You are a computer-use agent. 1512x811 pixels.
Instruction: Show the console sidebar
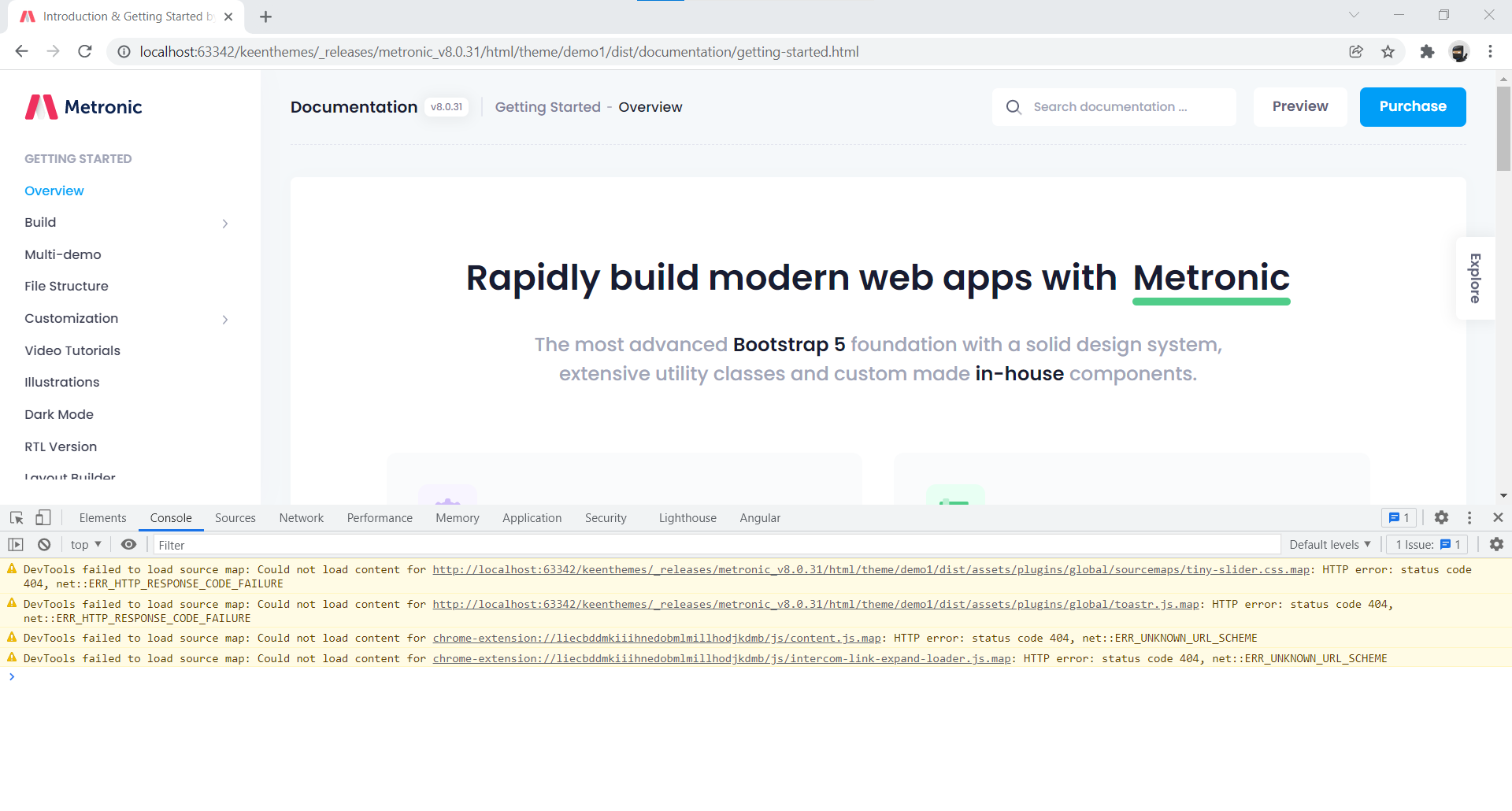(x=16, y=544)
